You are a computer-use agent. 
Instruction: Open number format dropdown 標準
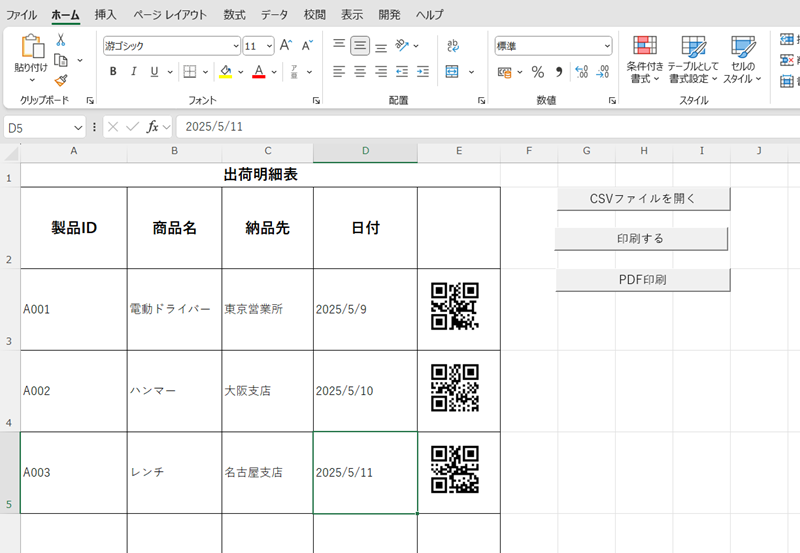pyautogui.click(x=607, y=46)
